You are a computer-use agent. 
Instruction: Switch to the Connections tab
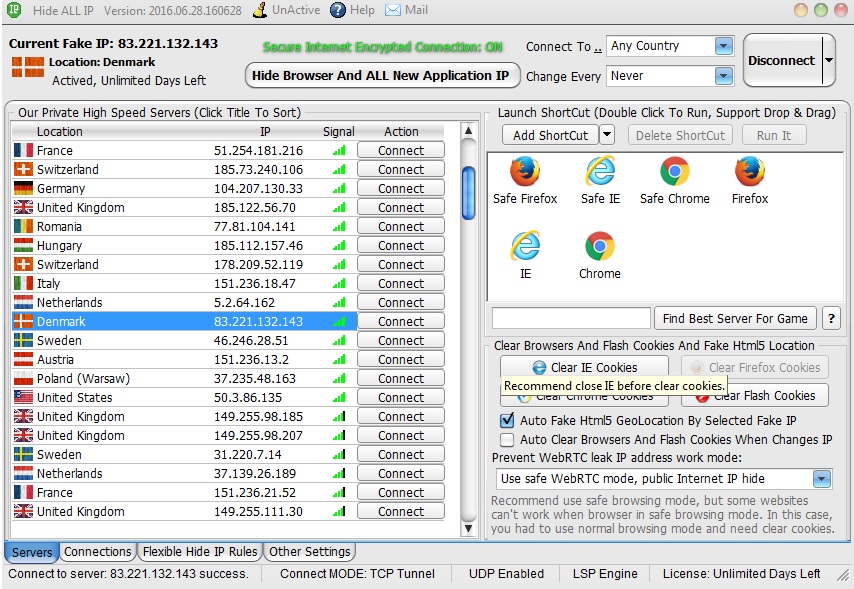pyautogui.click(x=97, y=551)
